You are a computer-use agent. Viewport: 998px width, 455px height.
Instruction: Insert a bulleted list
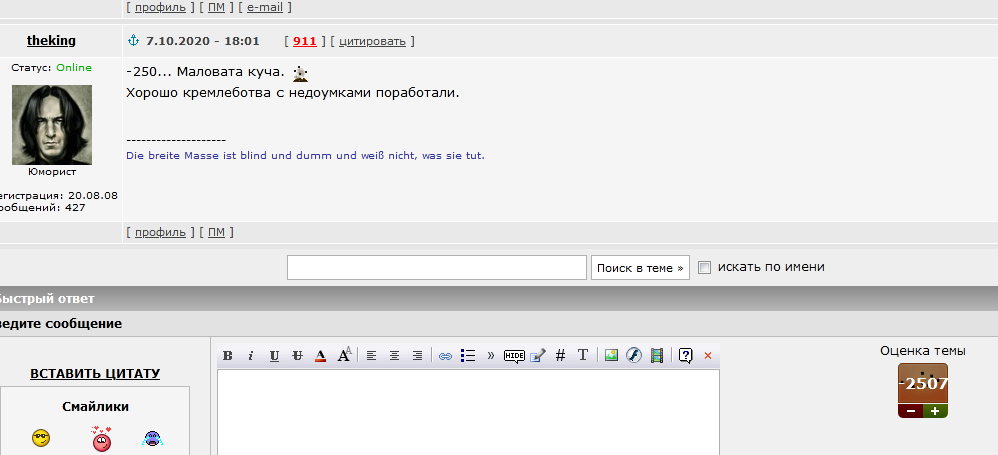(x=468, y=356)
